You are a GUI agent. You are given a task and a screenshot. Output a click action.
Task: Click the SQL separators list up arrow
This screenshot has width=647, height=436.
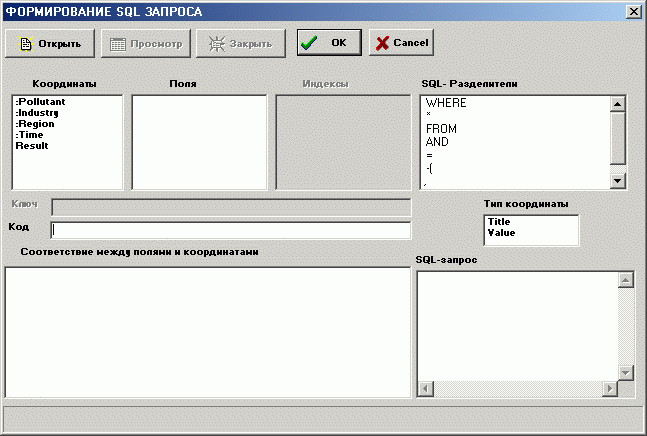point(617,104)
